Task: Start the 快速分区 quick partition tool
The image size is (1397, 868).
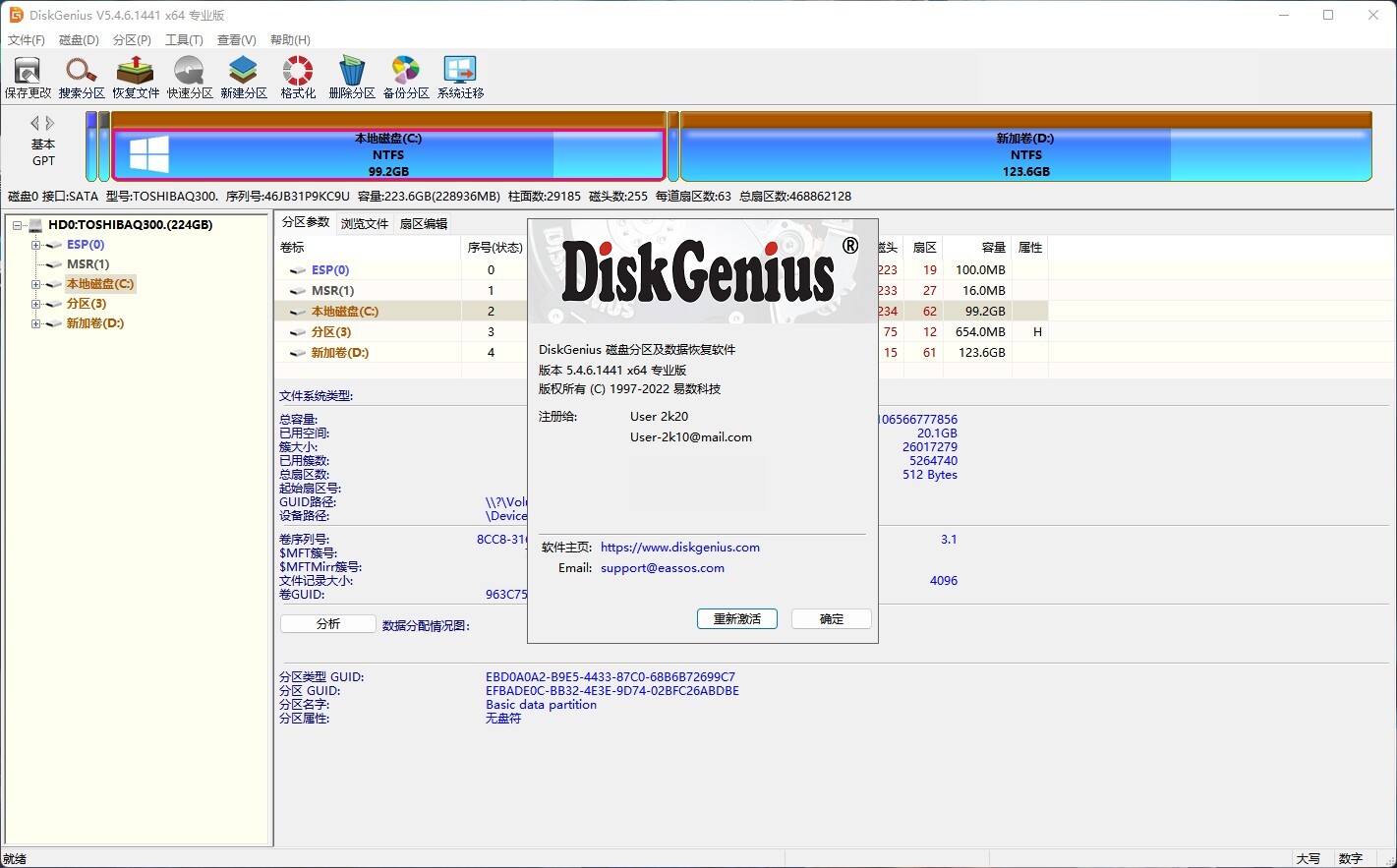Action: (x=190, y=77)
